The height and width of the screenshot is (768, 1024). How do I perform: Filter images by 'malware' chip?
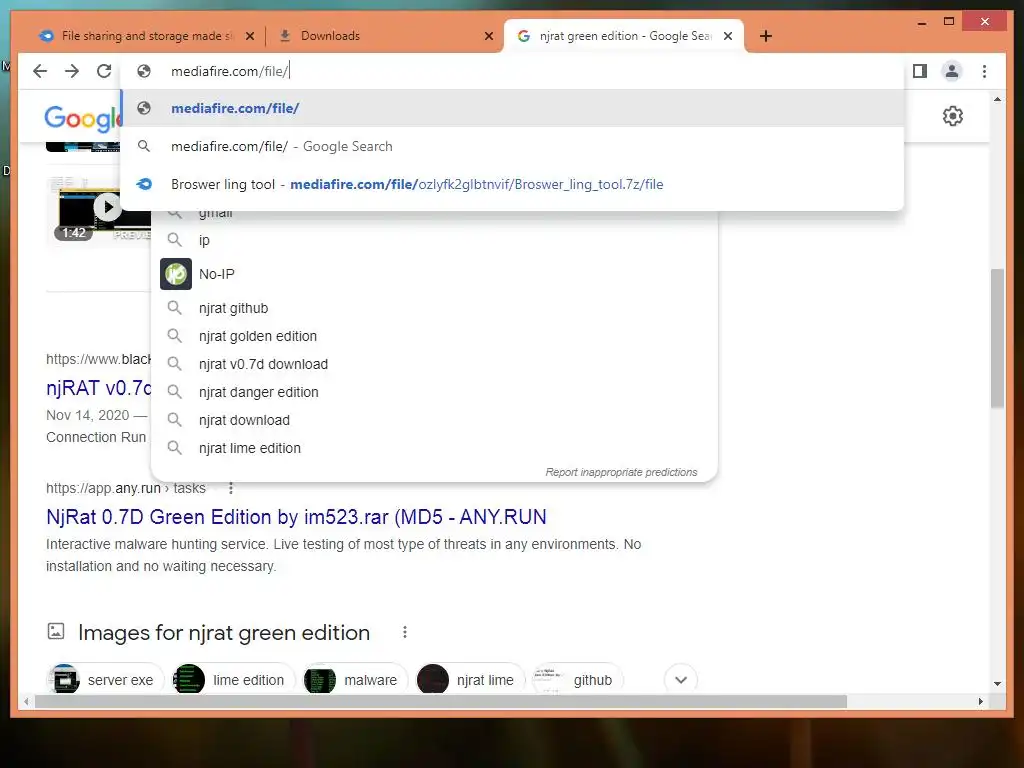click(355, 680)
